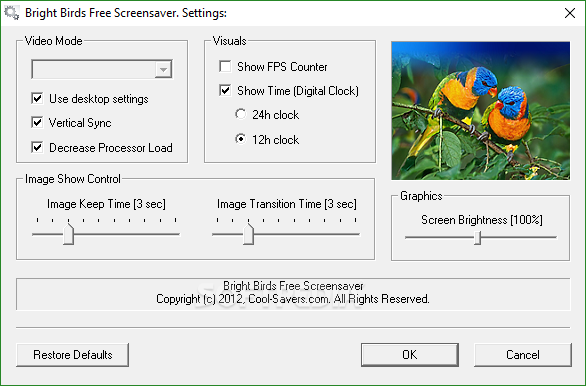Click the Restore Defaults button

pos(73,355)
